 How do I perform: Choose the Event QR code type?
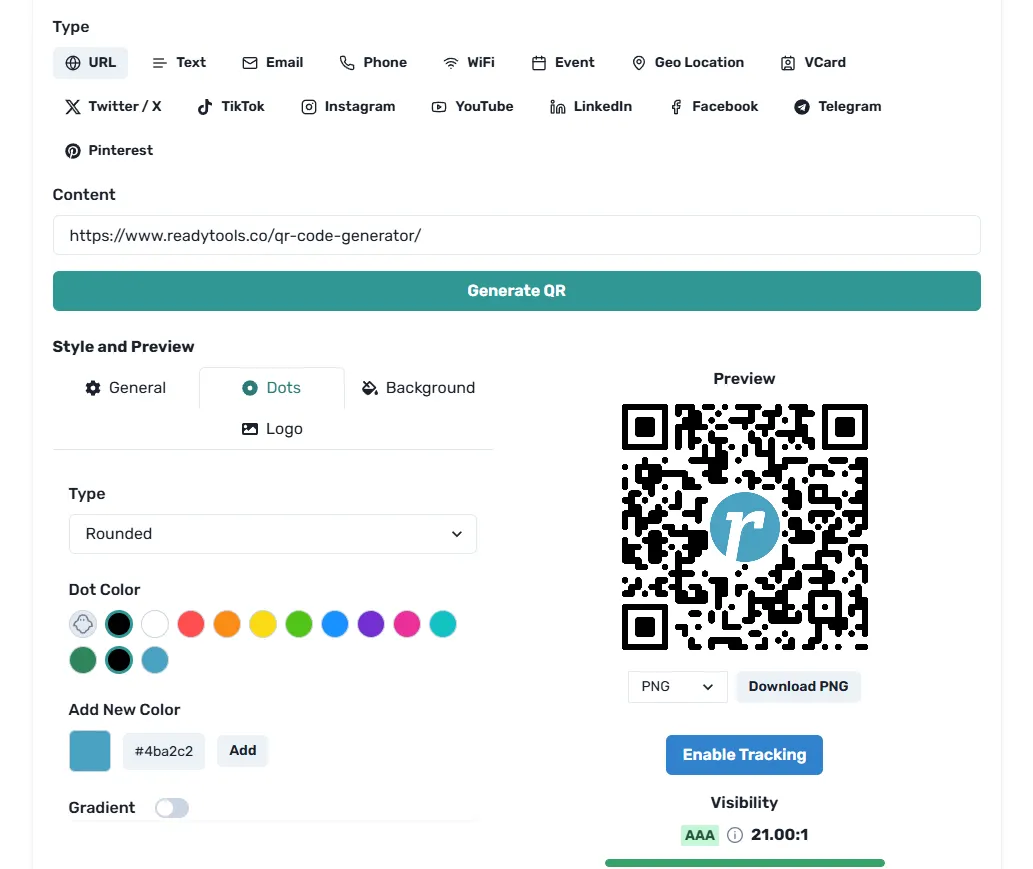563,62
